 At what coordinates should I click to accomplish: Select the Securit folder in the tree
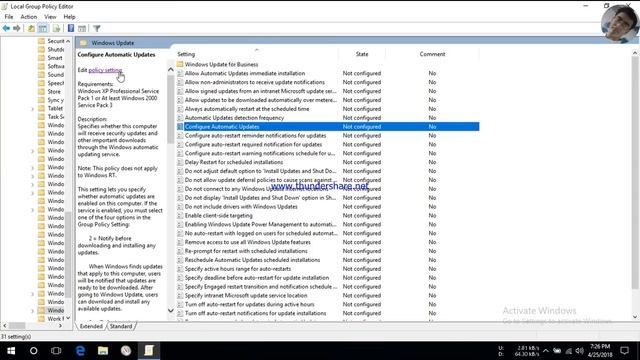[56, 41]
